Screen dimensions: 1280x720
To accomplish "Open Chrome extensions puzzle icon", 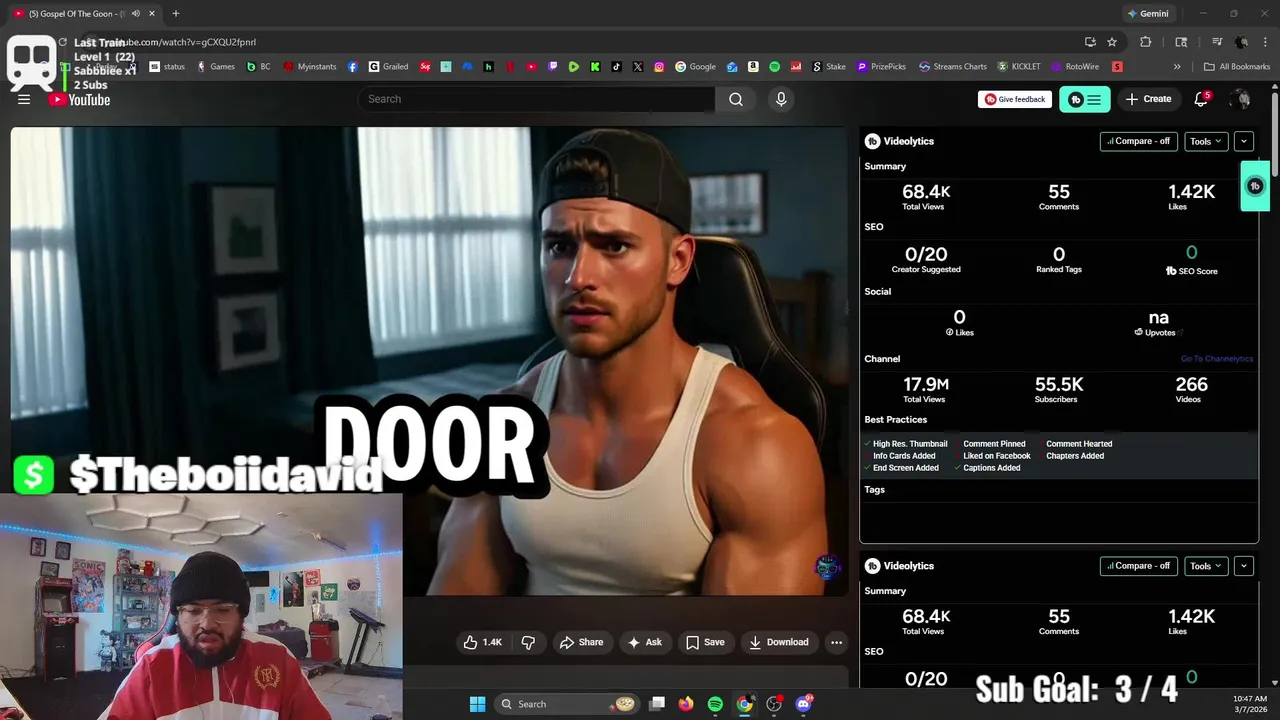I will [x=1146, y=42].
